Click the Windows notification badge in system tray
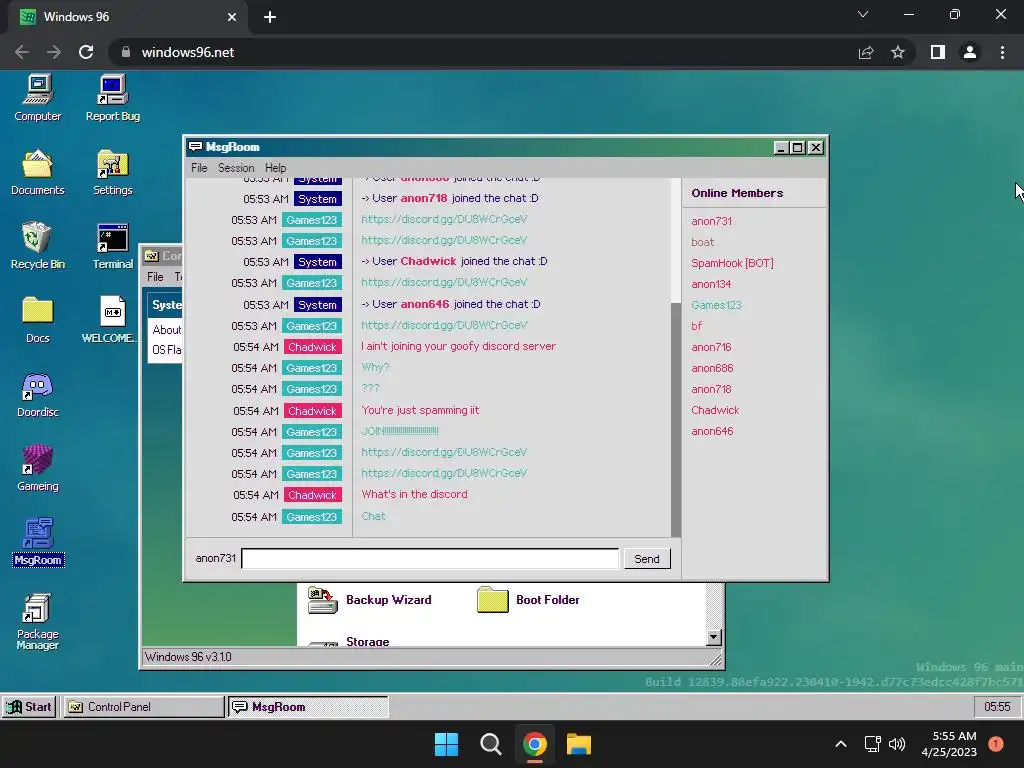Screen dimensions: 1024x768 click(x=995, y=743)
